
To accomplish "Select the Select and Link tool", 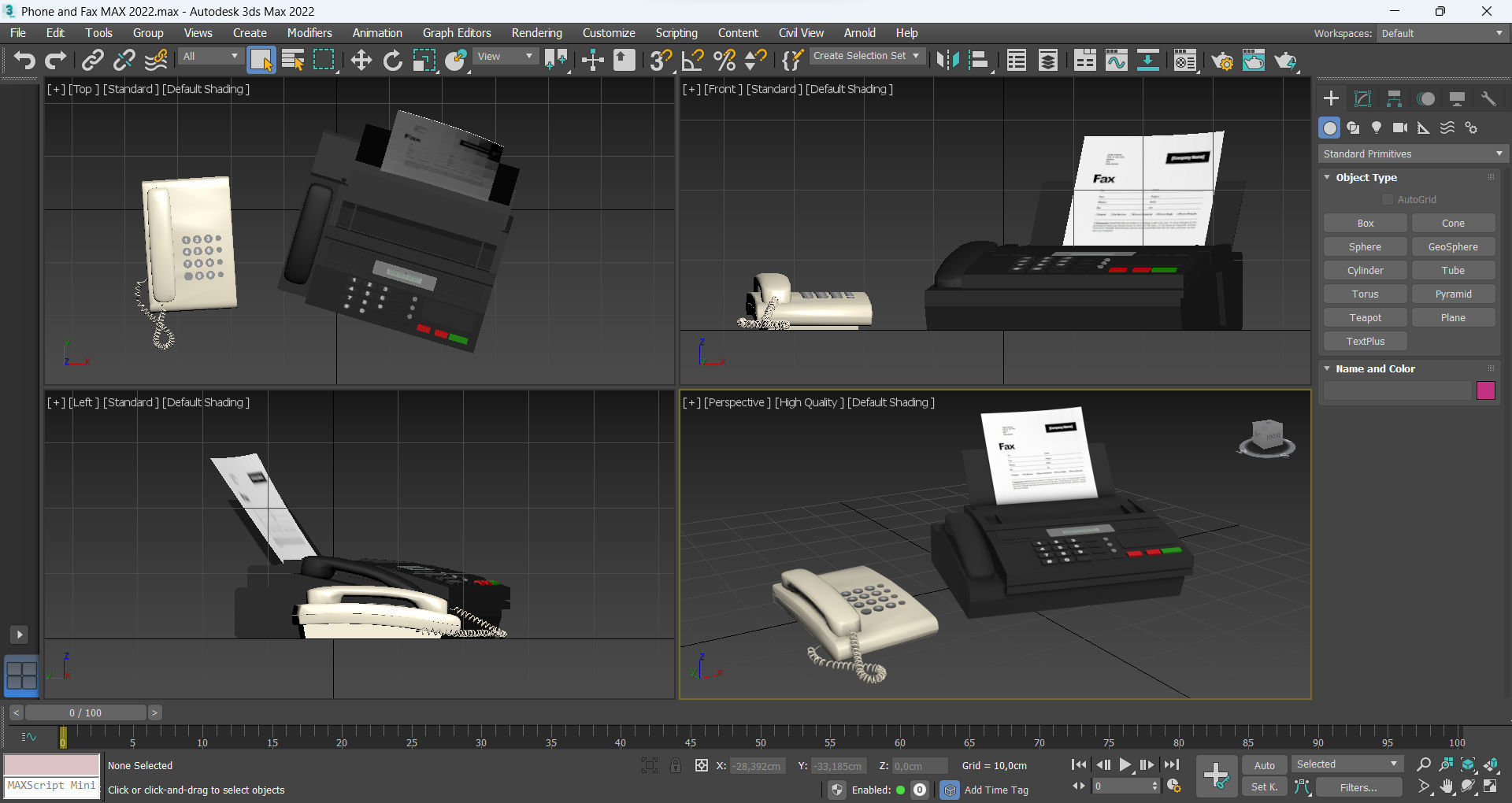I will [93, 60].
